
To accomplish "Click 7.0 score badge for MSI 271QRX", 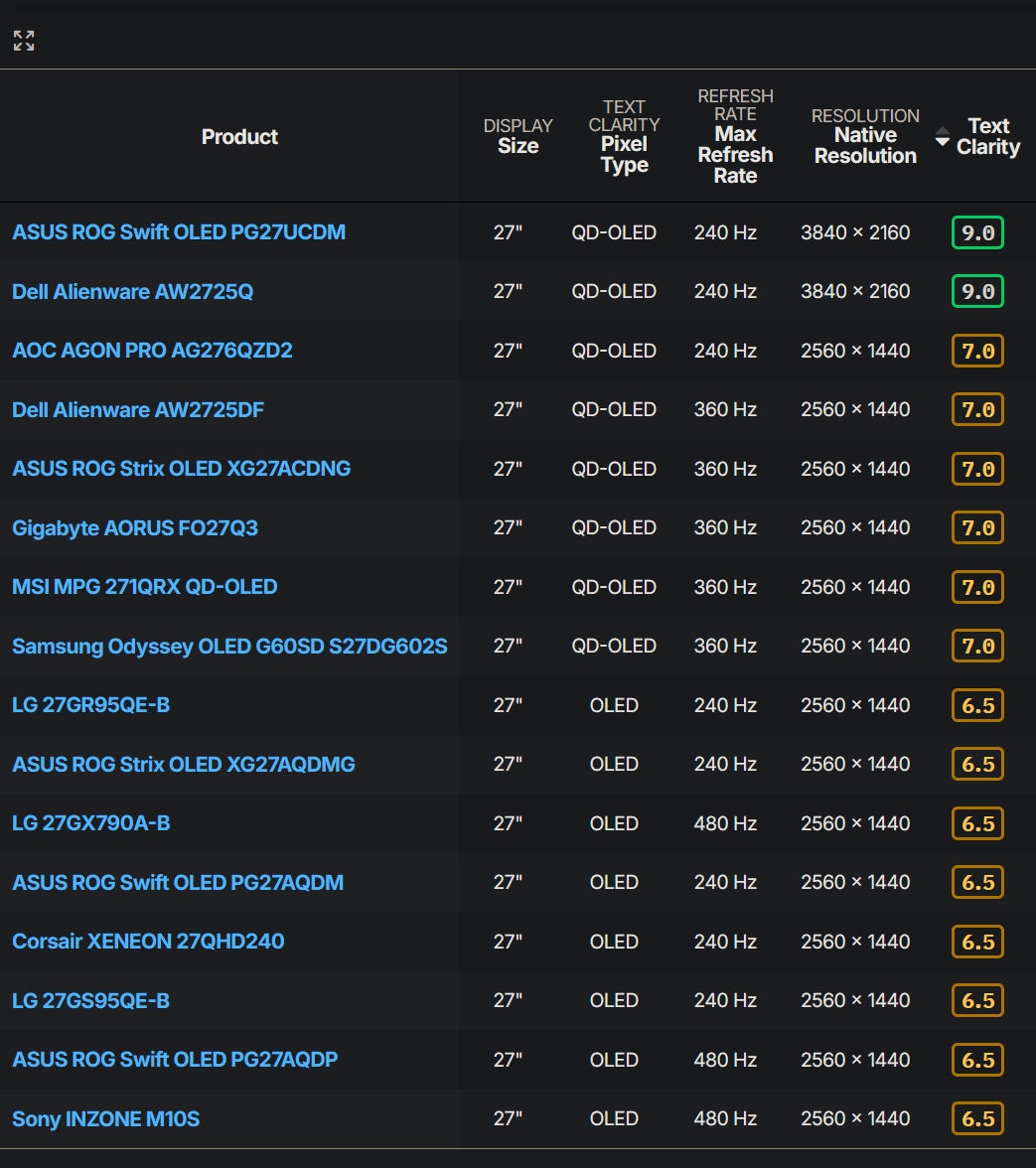I will tap(978, 587).
